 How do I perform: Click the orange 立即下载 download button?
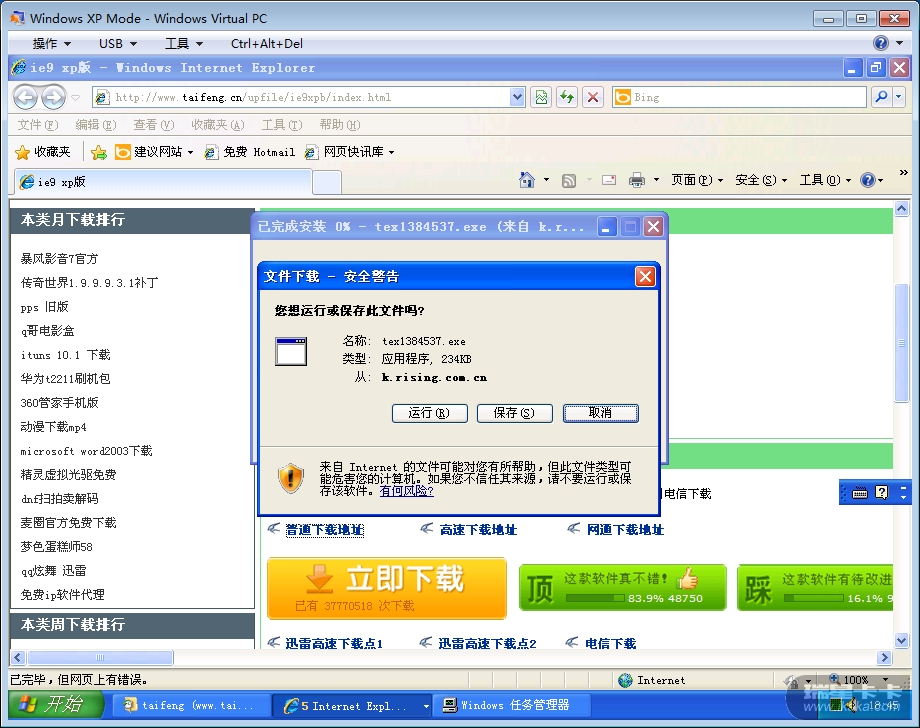tap(387, 588)
